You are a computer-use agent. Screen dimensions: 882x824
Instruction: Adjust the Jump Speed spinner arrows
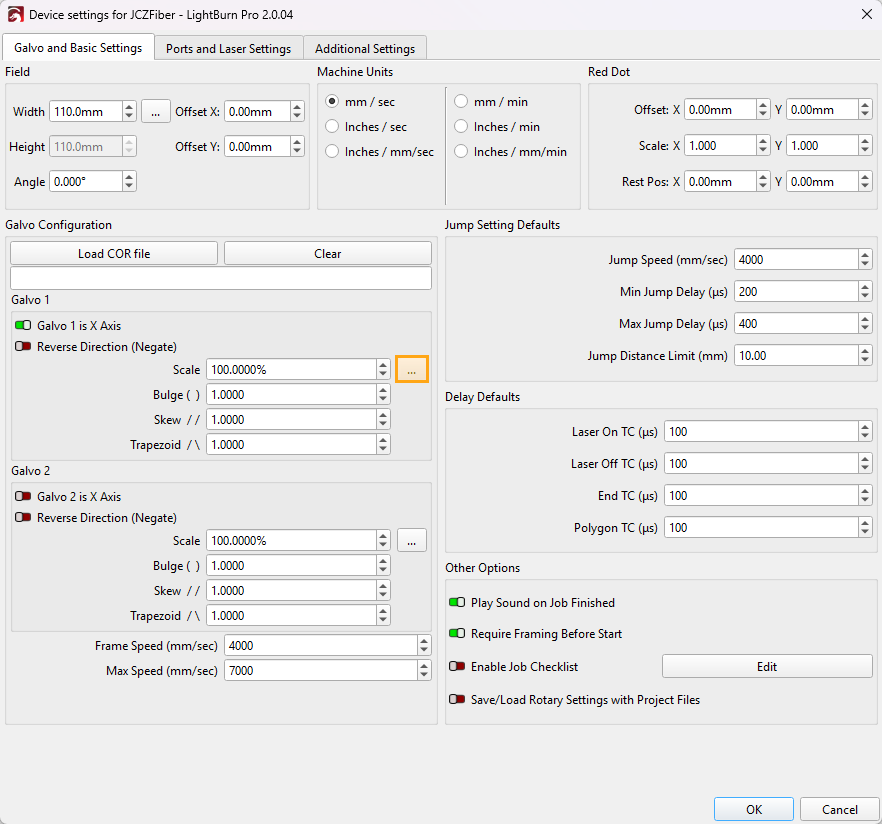pos(864,260)
